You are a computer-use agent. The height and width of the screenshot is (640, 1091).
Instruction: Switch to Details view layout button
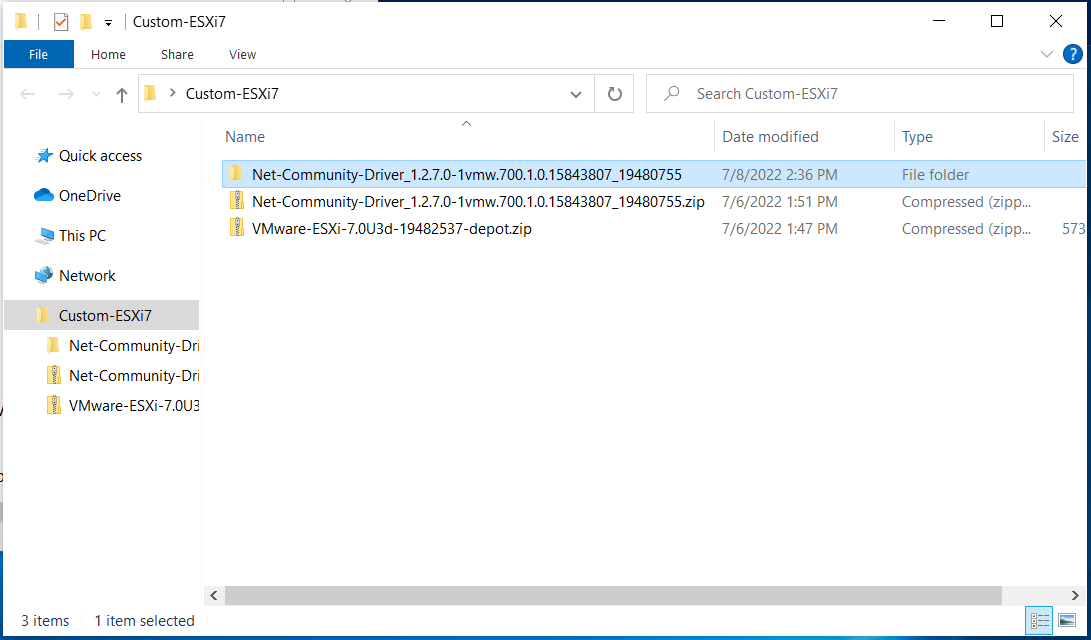tap(1040, 620)
